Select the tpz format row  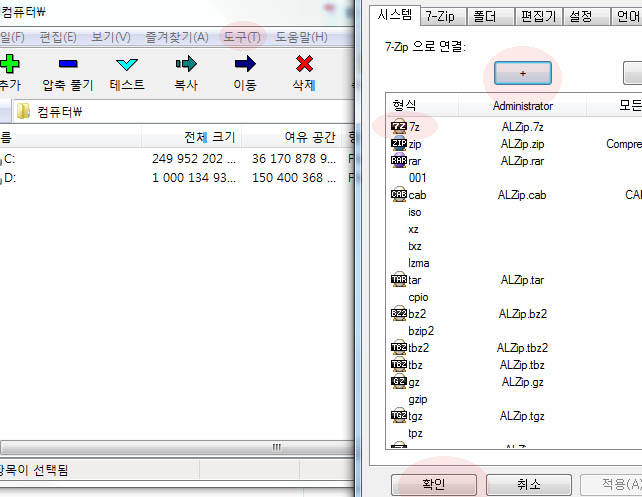tap(514, 433)
